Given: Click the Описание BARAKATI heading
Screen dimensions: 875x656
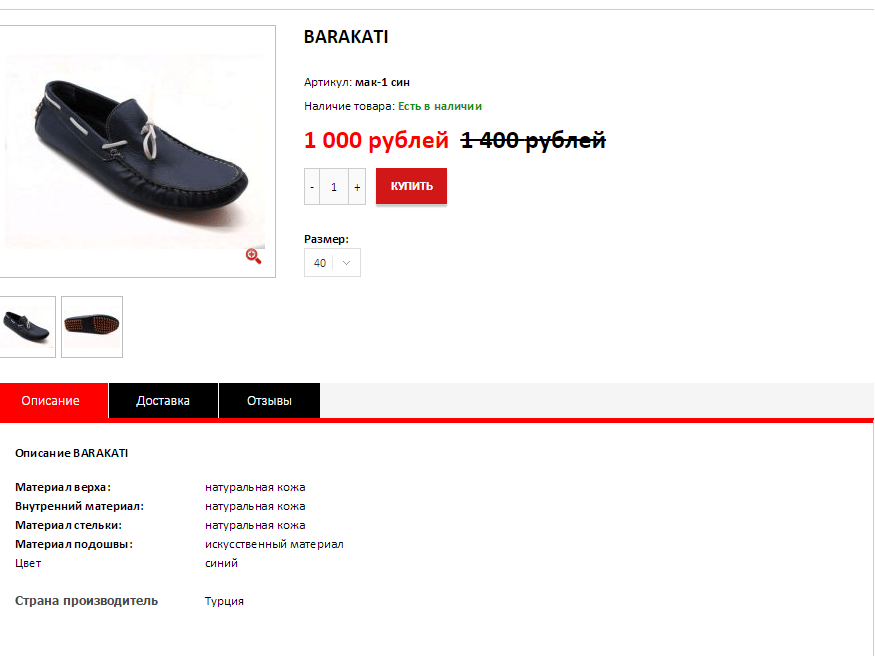Looking at the screenshot, I should [x=71, y=453].
